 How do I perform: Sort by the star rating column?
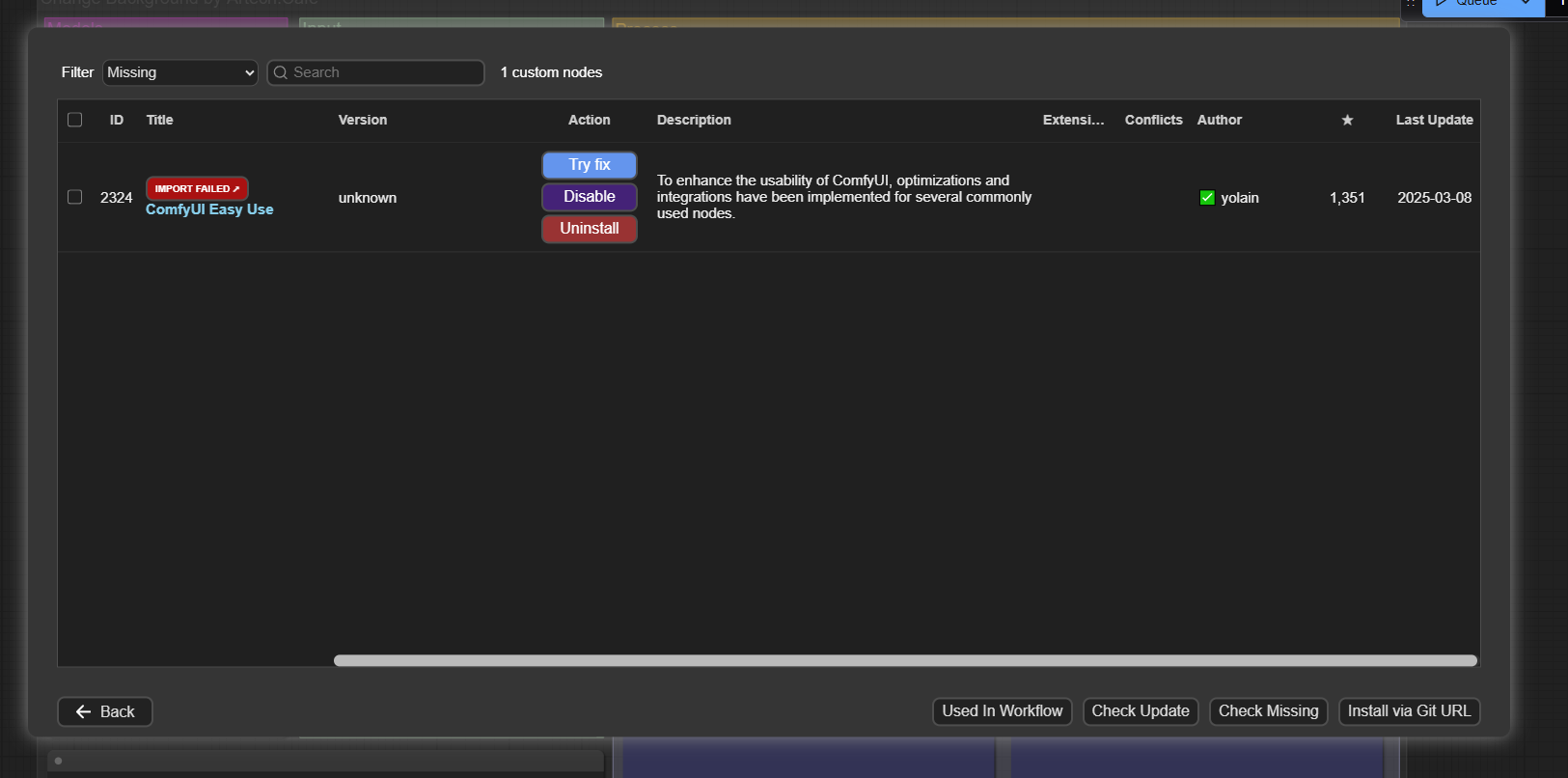(1347, 120)
